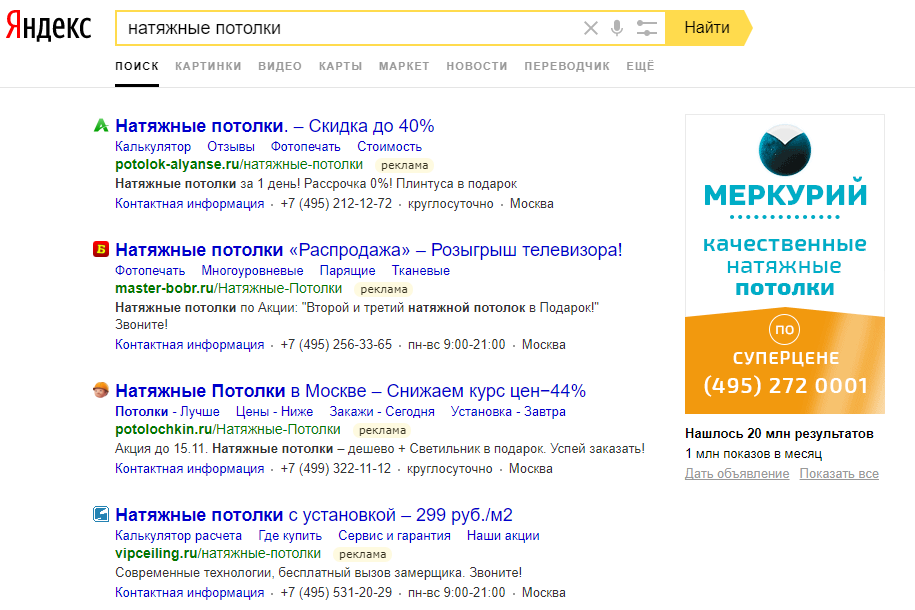Click the Яндекс logo
The width and height of the screenshot is (915, 610).
click(x=48, y=27)
